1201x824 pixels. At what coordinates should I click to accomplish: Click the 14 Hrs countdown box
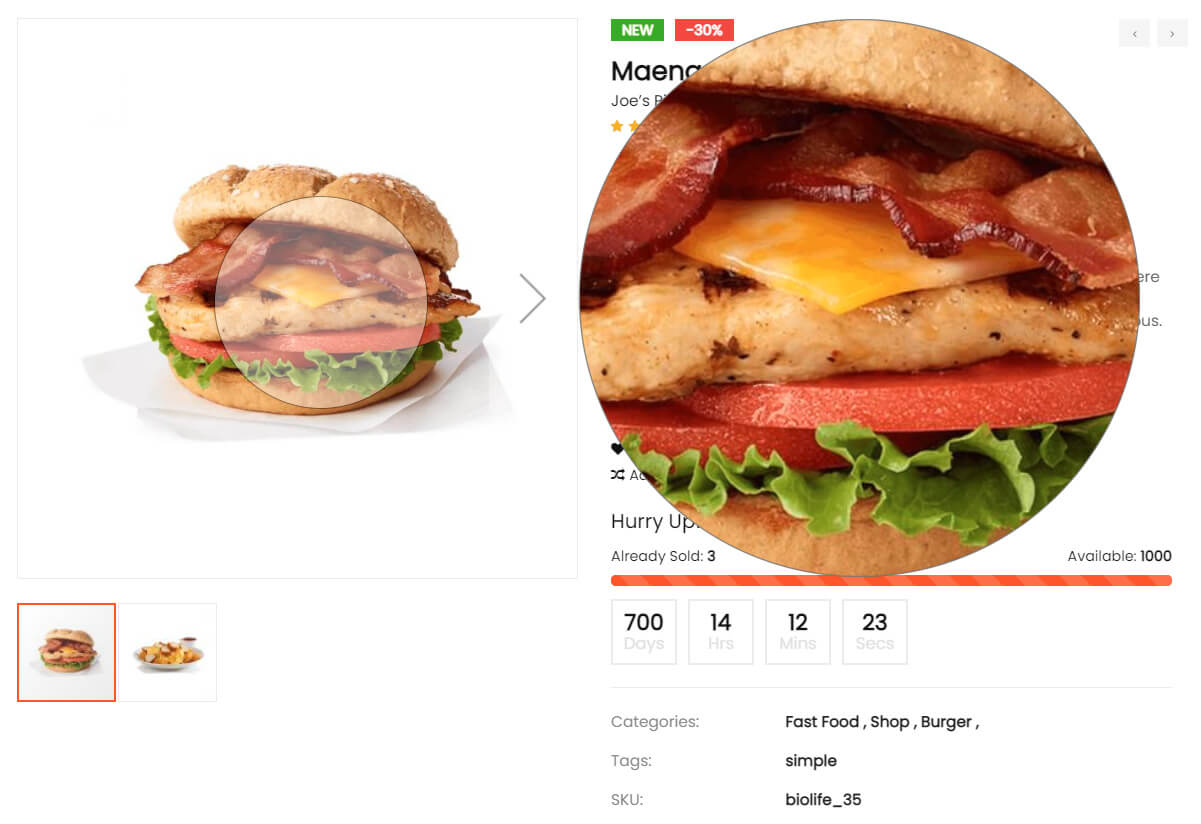[721, 632]
